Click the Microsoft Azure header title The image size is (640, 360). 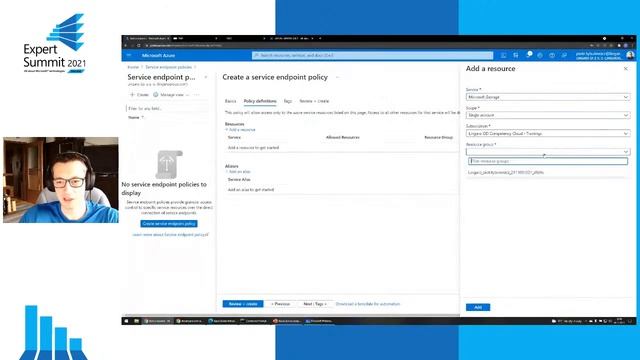(158, 55)
